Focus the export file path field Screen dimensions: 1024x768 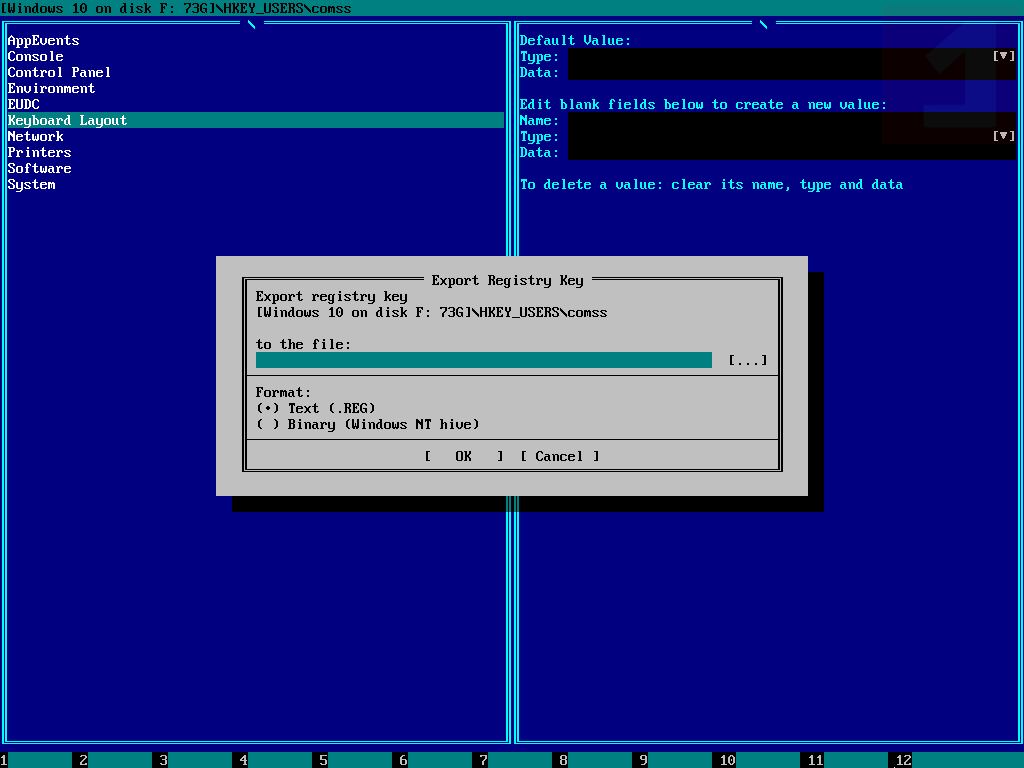pos(484,360)
